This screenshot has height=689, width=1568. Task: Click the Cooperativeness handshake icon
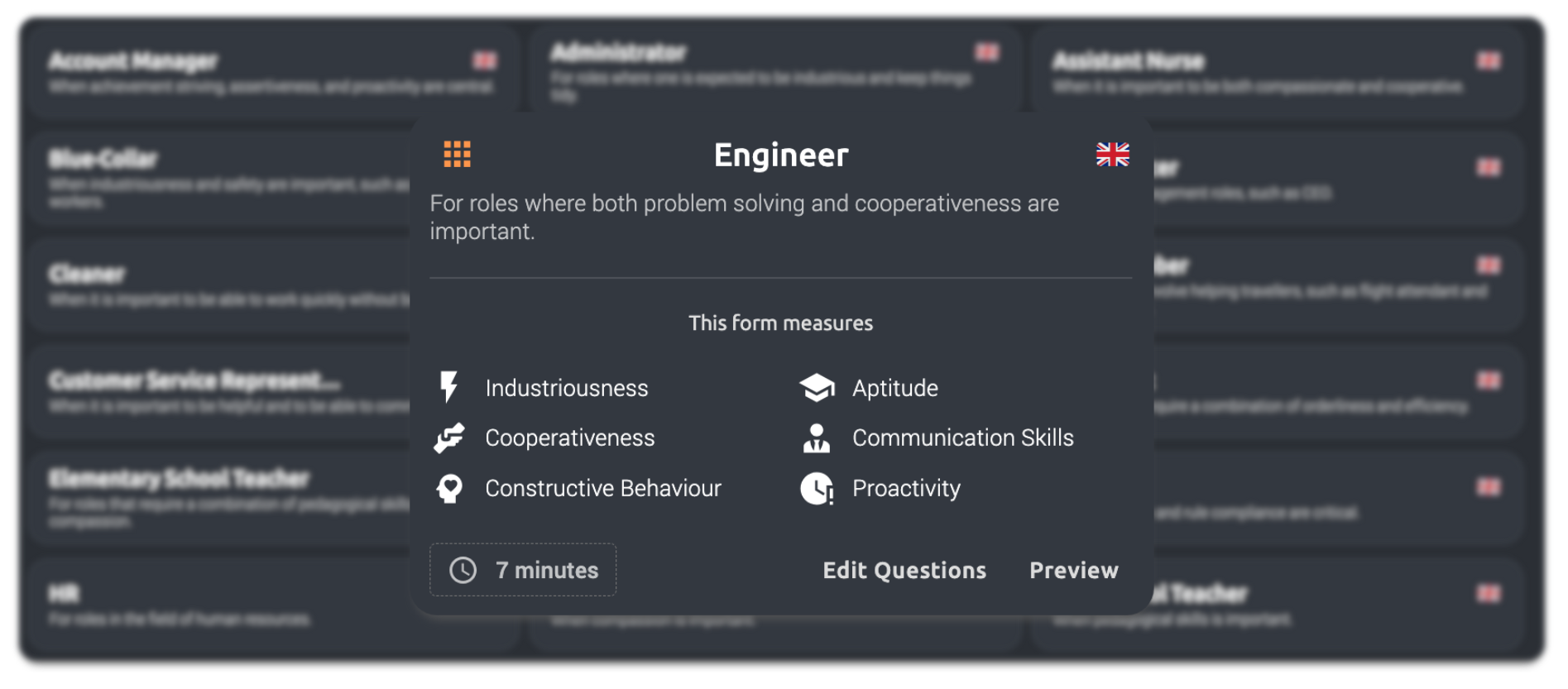tap(449, 438)
